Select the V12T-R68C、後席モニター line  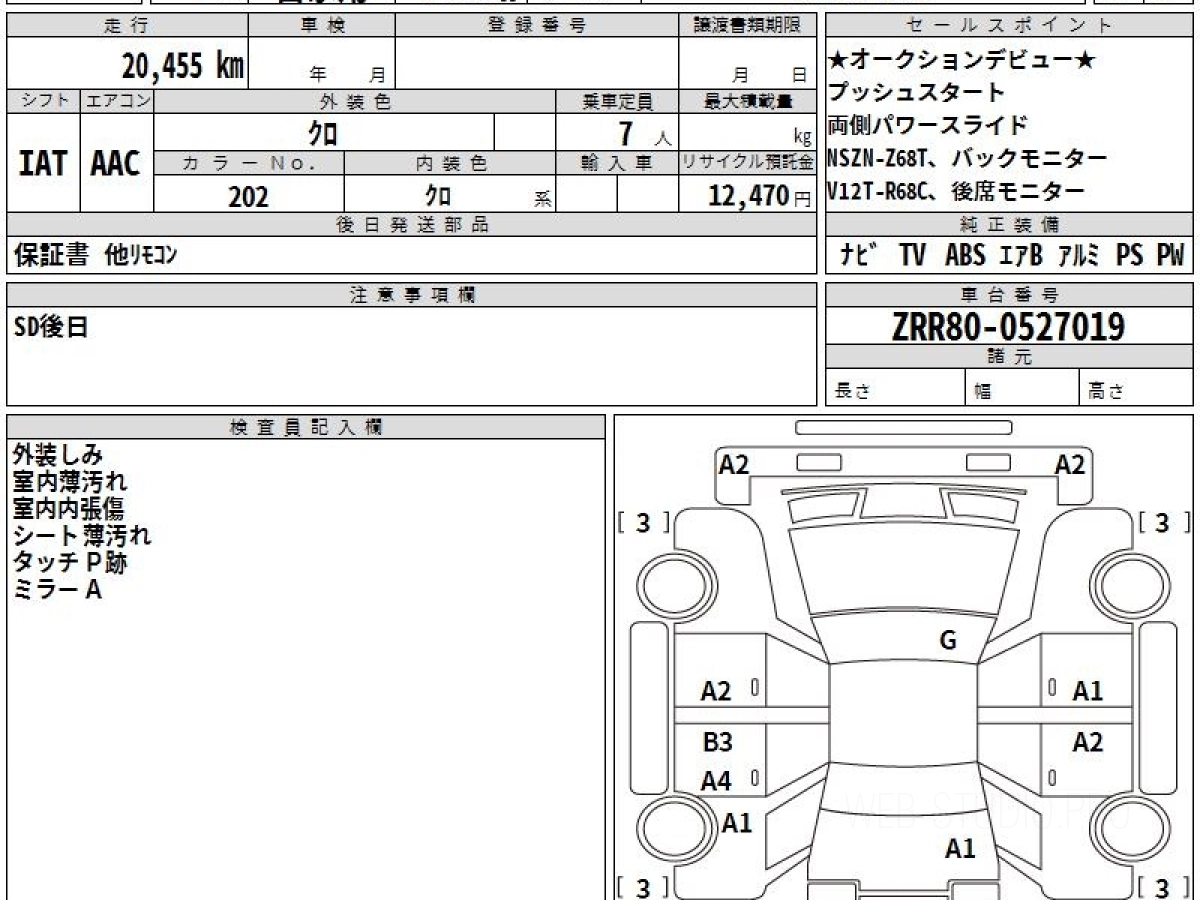[x=956, y=191]
